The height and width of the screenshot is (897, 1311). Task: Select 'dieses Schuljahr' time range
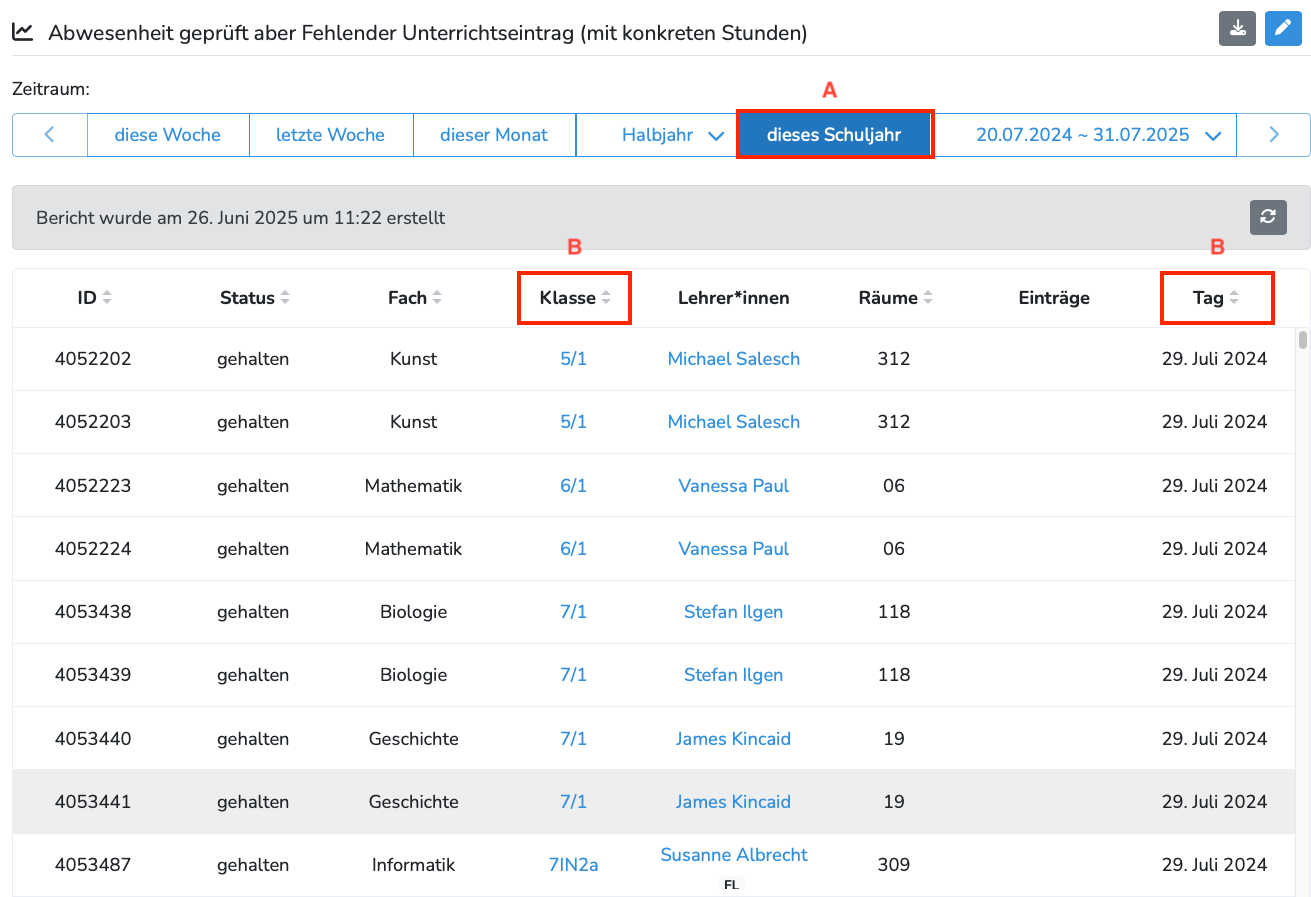(834, 135)
